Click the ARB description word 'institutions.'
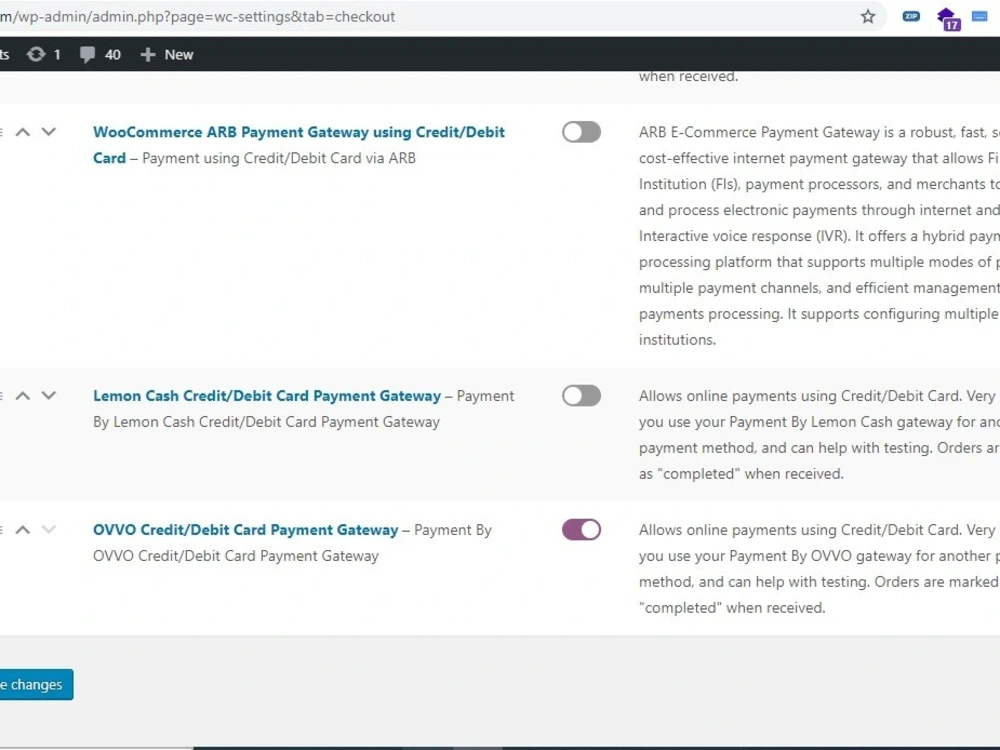This screenshot has height=750, width=1000. 677,339
